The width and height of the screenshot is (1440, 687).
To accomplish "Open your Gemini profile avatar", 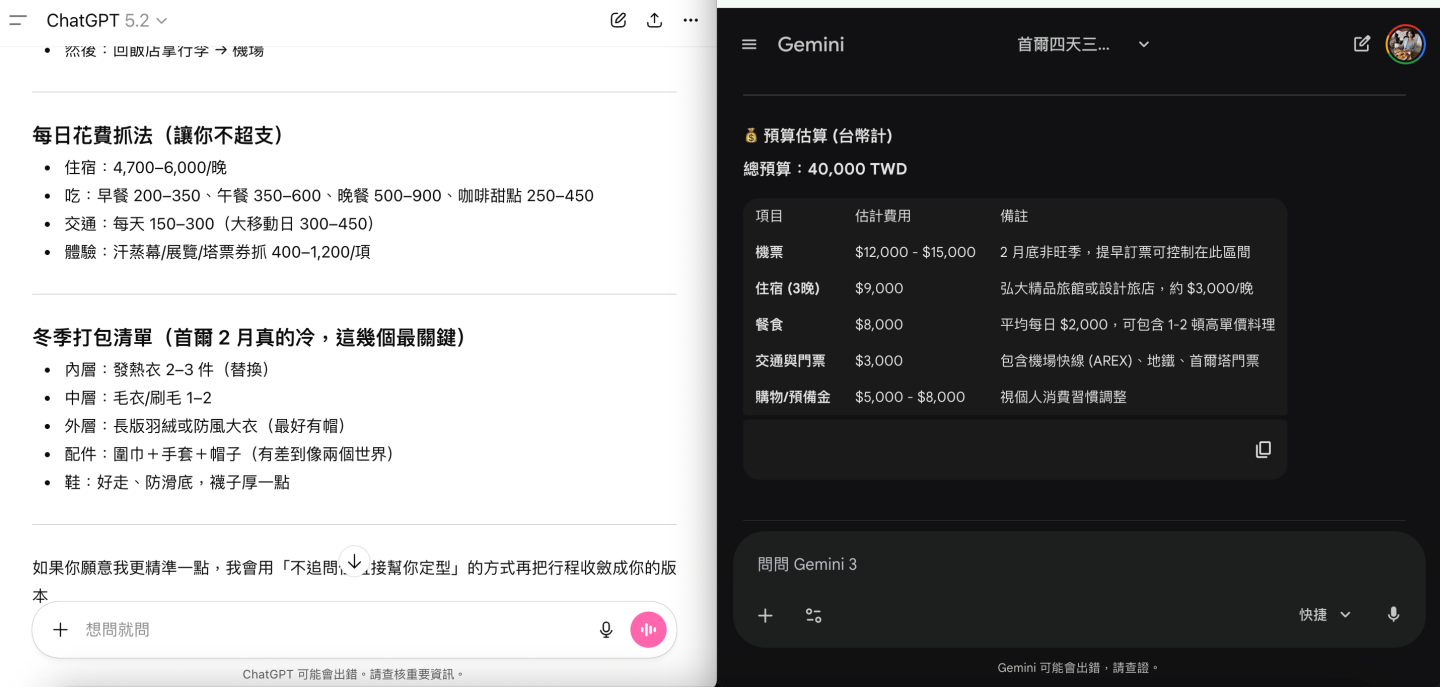I will coord(1405,44).
